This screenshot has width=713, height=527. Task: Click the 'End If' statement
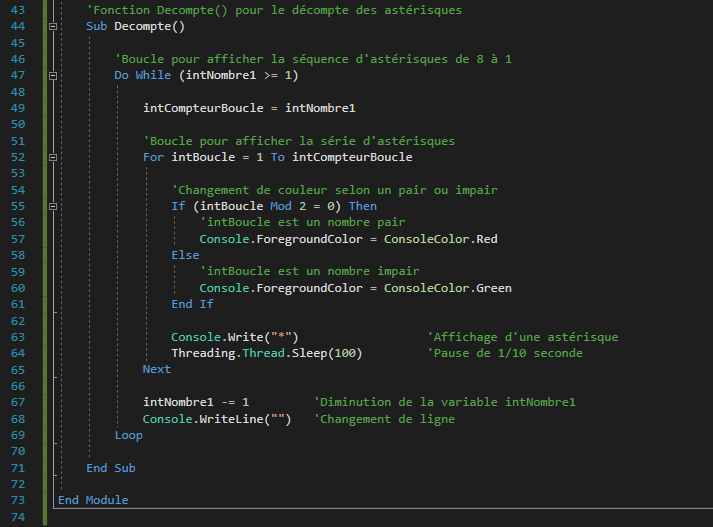click(192, 304)
